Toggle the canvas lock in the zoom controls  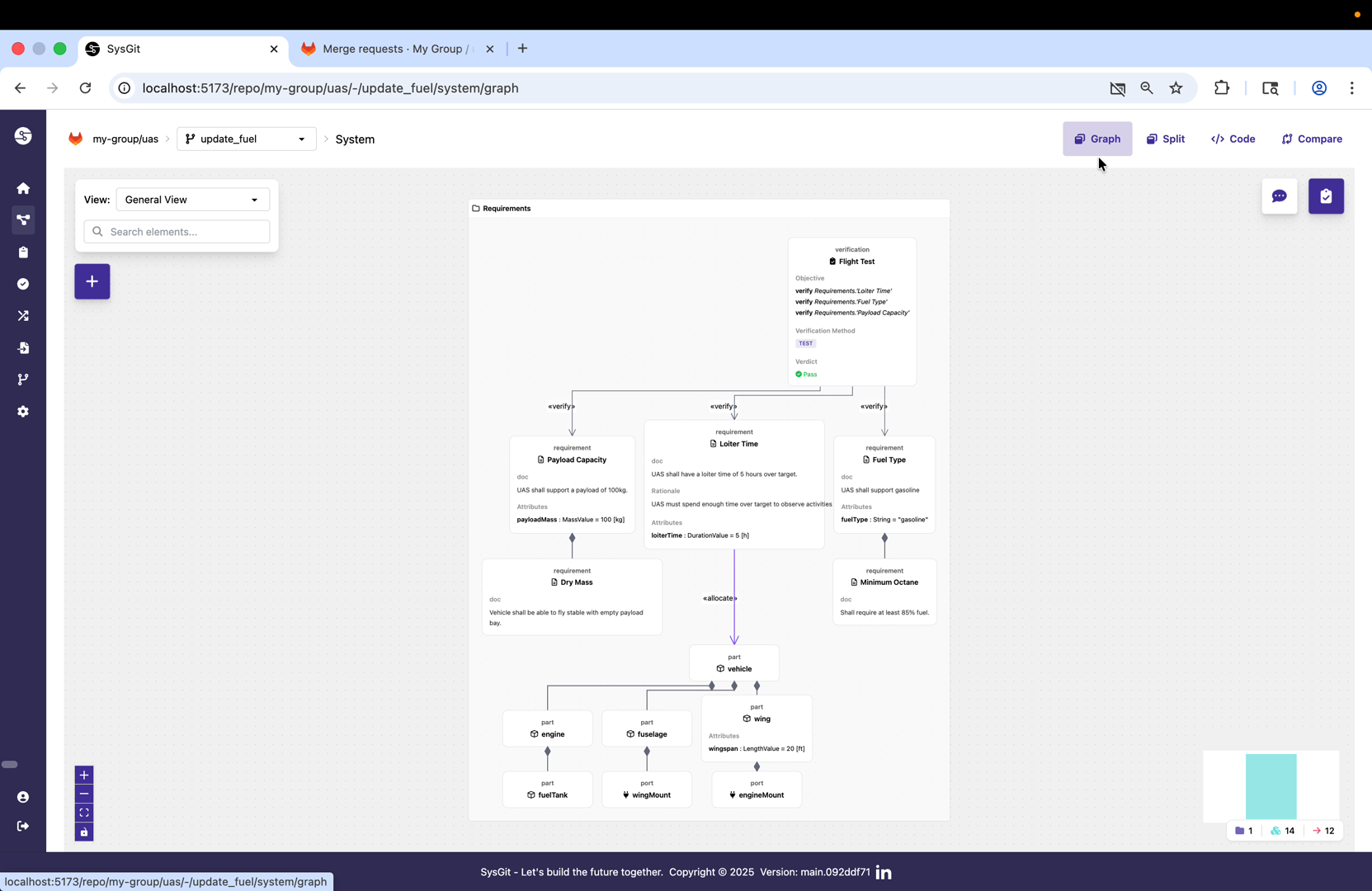click(83, 832)
